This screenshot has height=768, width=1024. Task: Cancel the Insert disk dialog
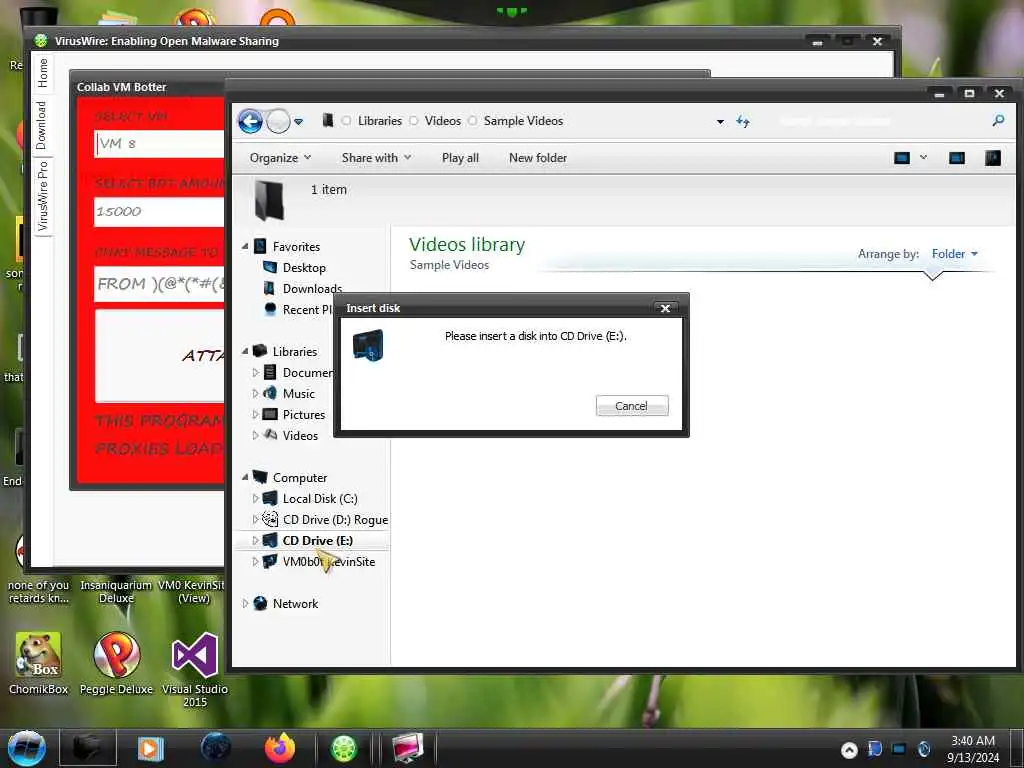click(x=632, y=406)
